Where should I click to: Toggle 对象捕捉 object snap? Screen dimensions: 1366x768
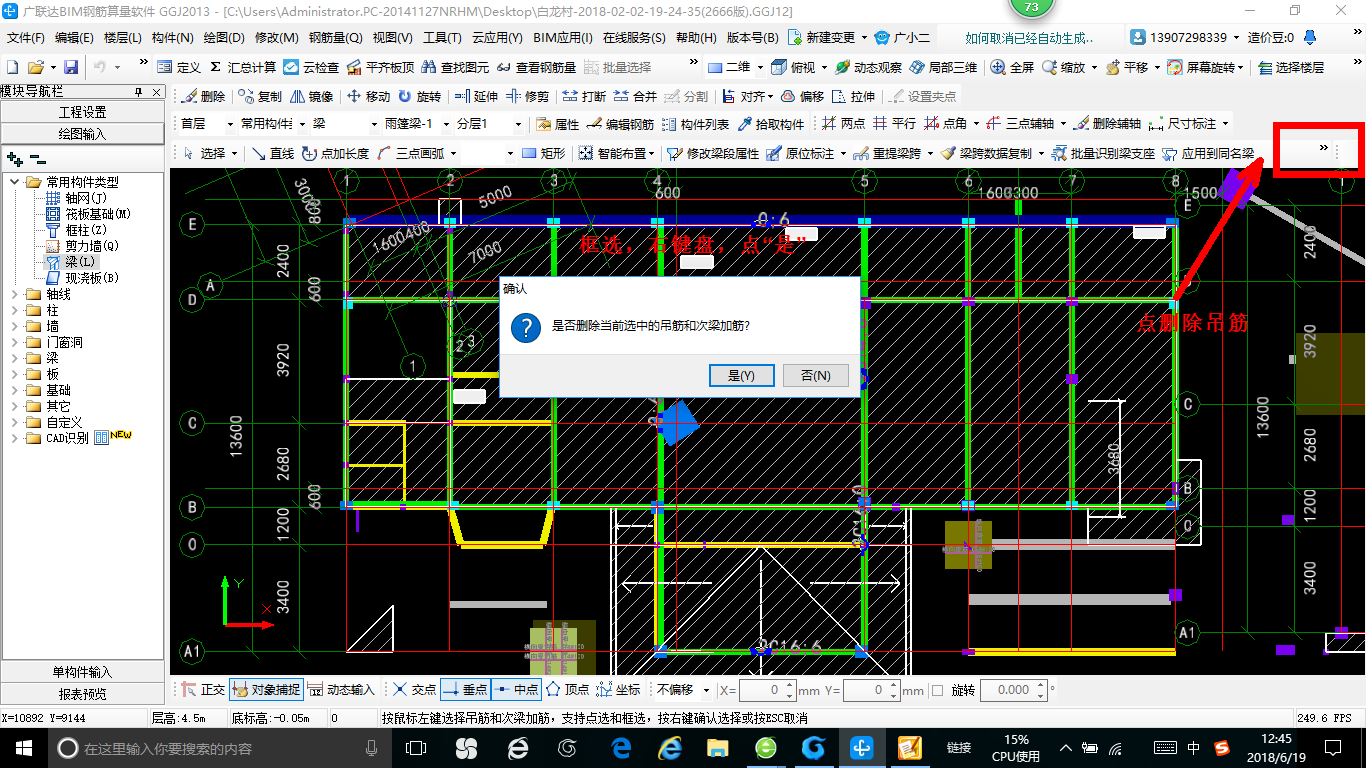click(x=266, y=689)
